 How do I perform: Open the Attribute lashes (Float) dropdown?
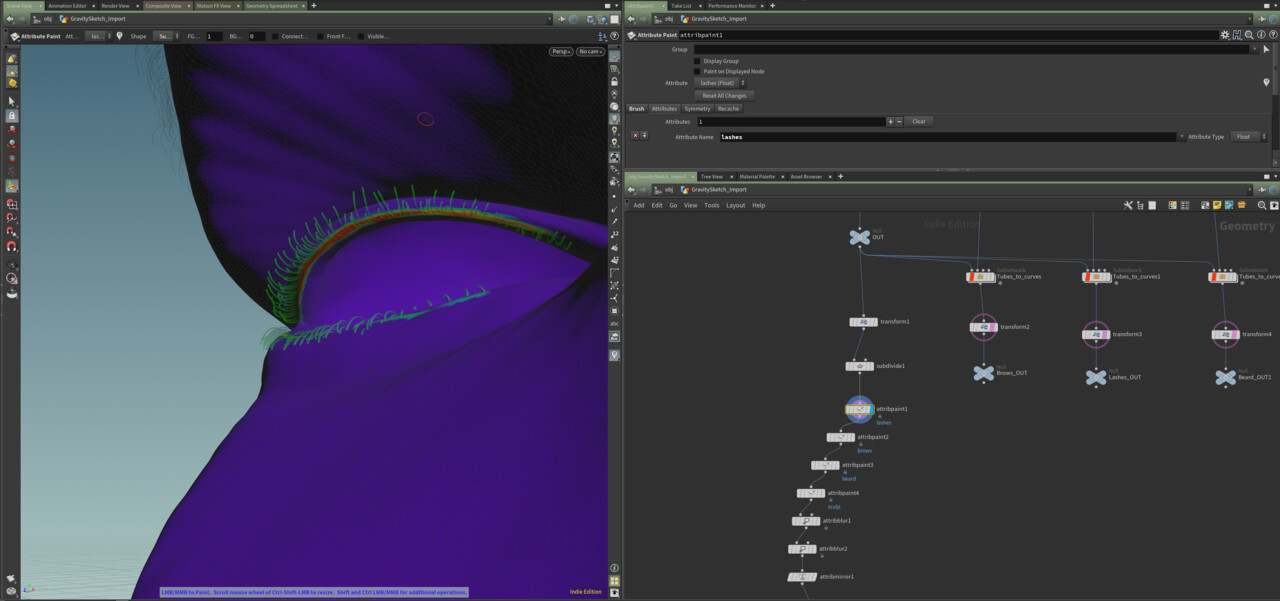click(721, 83)
